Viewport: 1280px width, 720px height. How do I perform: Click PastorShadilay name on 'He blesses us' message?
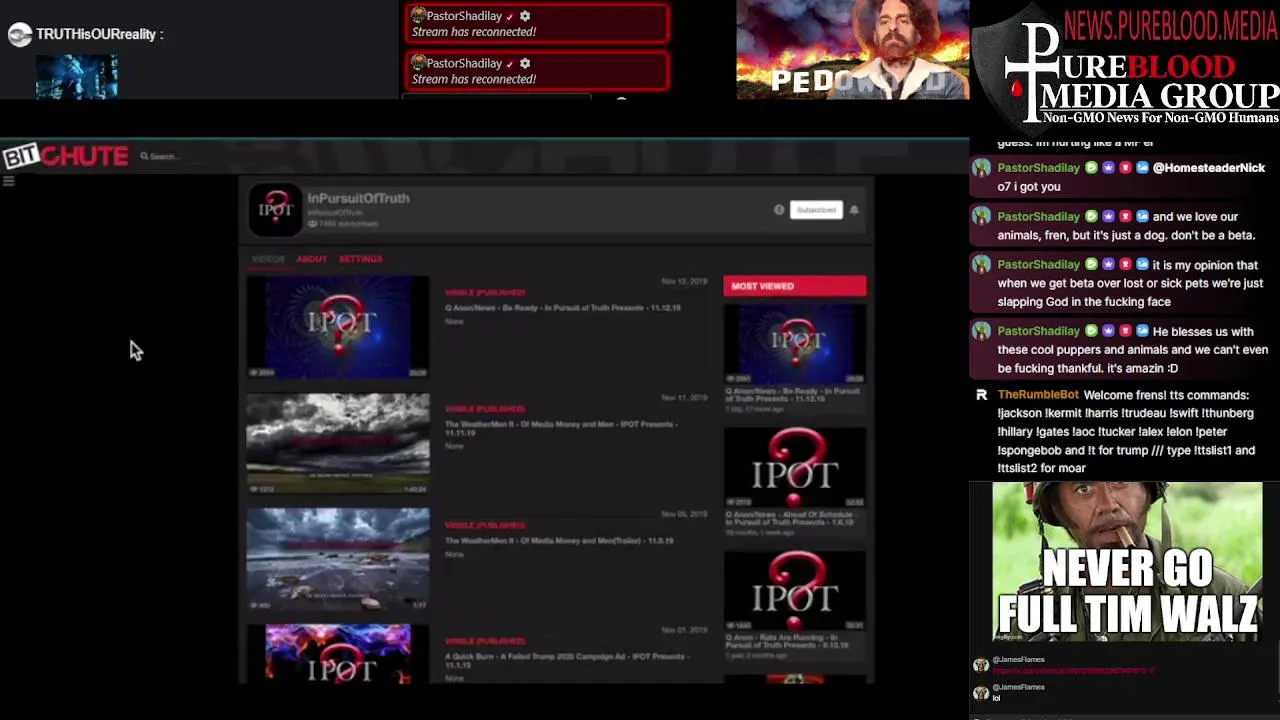[1038, 331]
